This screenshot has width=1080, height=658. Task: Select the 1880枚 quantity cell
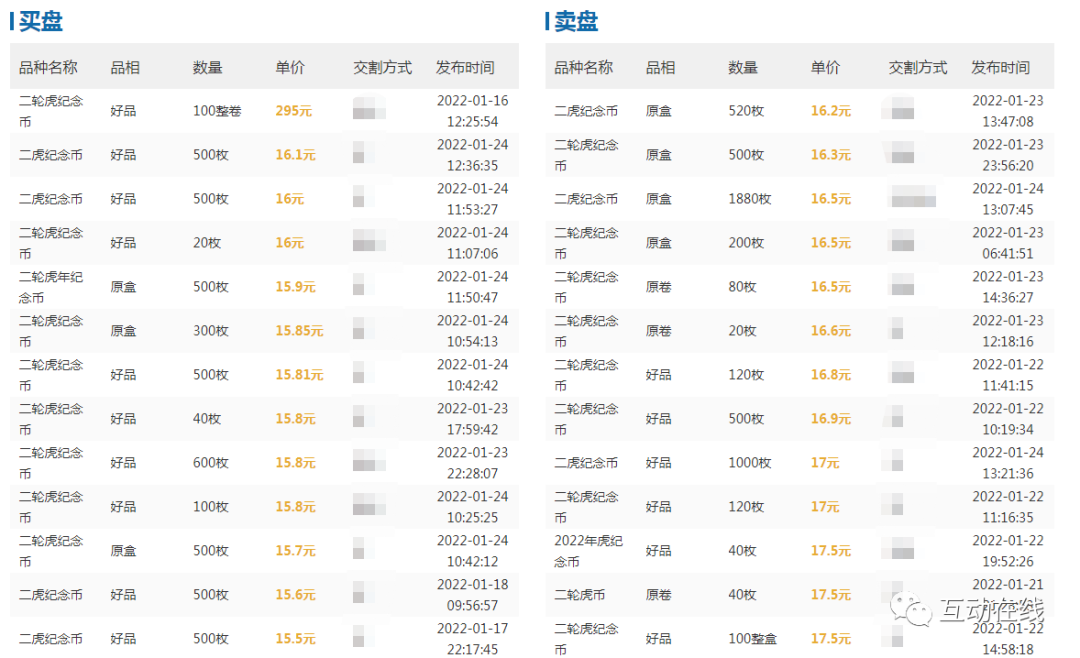point(749,199)
